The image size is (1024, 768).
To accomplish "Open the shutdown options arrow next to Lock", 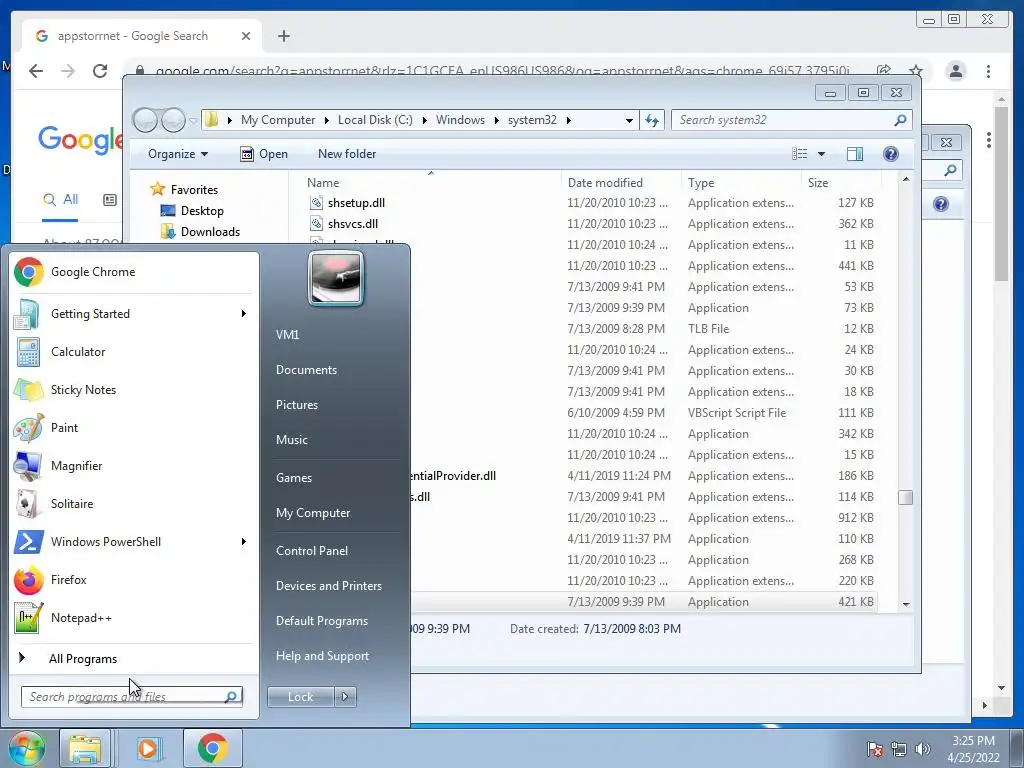I will click(x=345, y=697).
